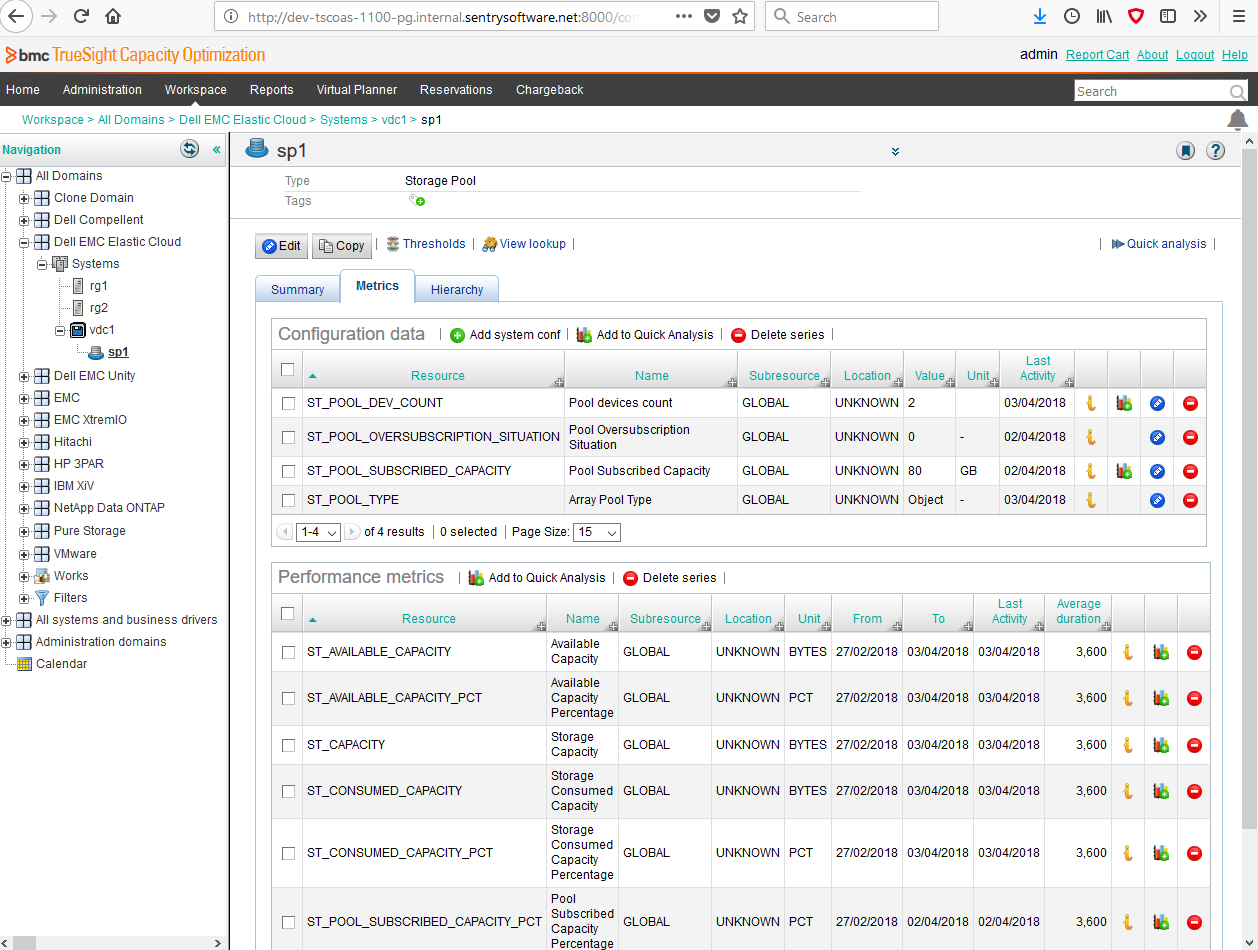
Task: Check the ST_POOL_TYPE row checkbox
Action: point(288,500)
